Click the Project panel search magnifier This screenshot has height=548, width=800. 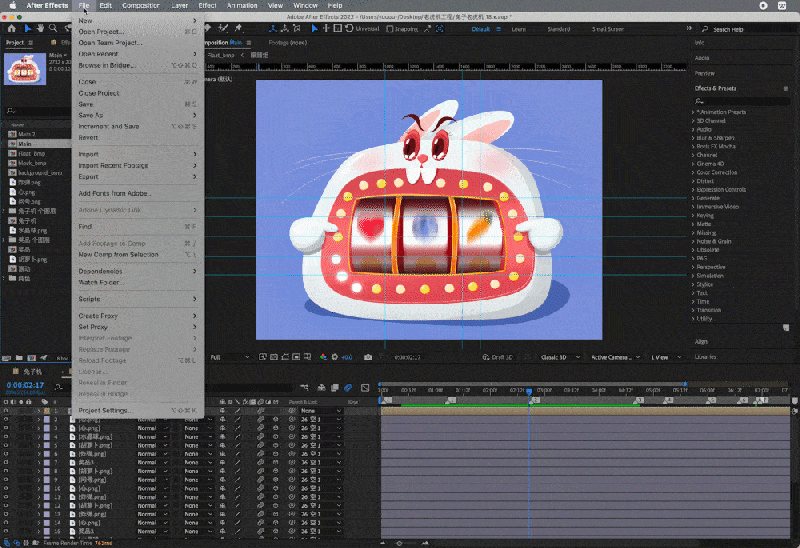(x=10, y=111)
